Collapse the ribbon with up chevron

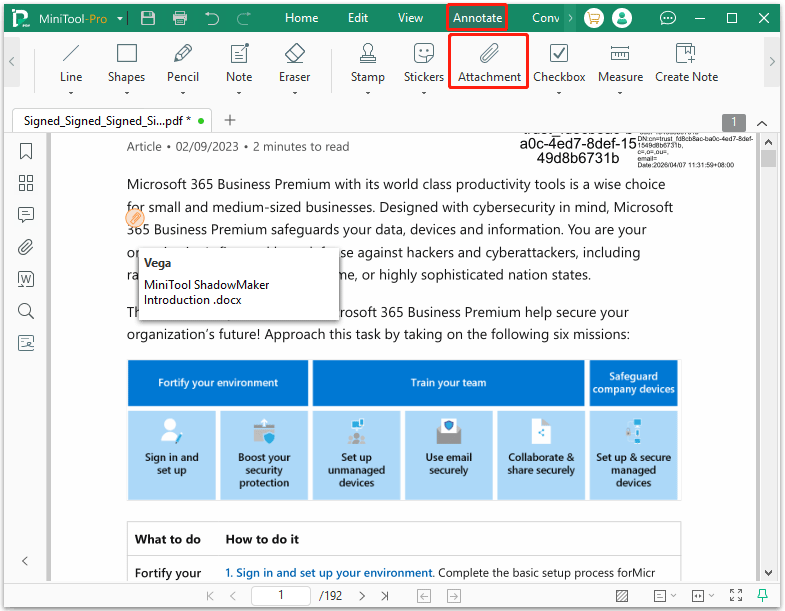pyautogui.click(x=762, y=123)
